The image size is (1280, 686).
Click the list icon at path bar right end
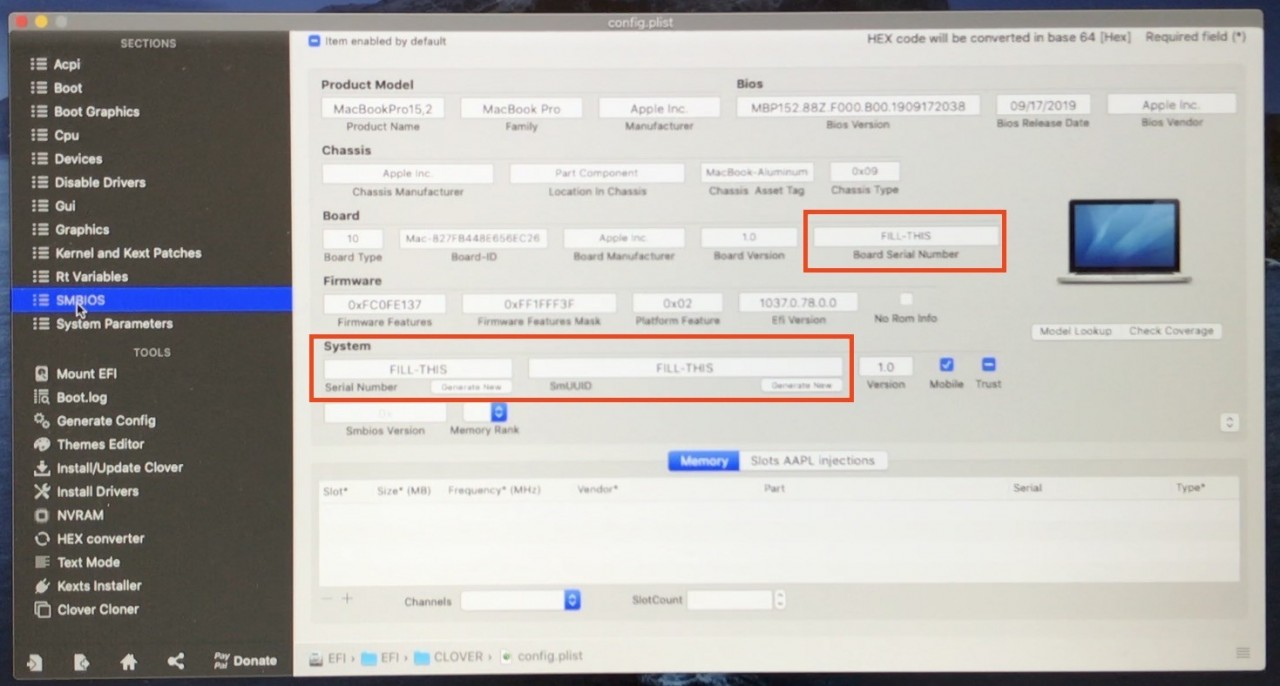1243,653
